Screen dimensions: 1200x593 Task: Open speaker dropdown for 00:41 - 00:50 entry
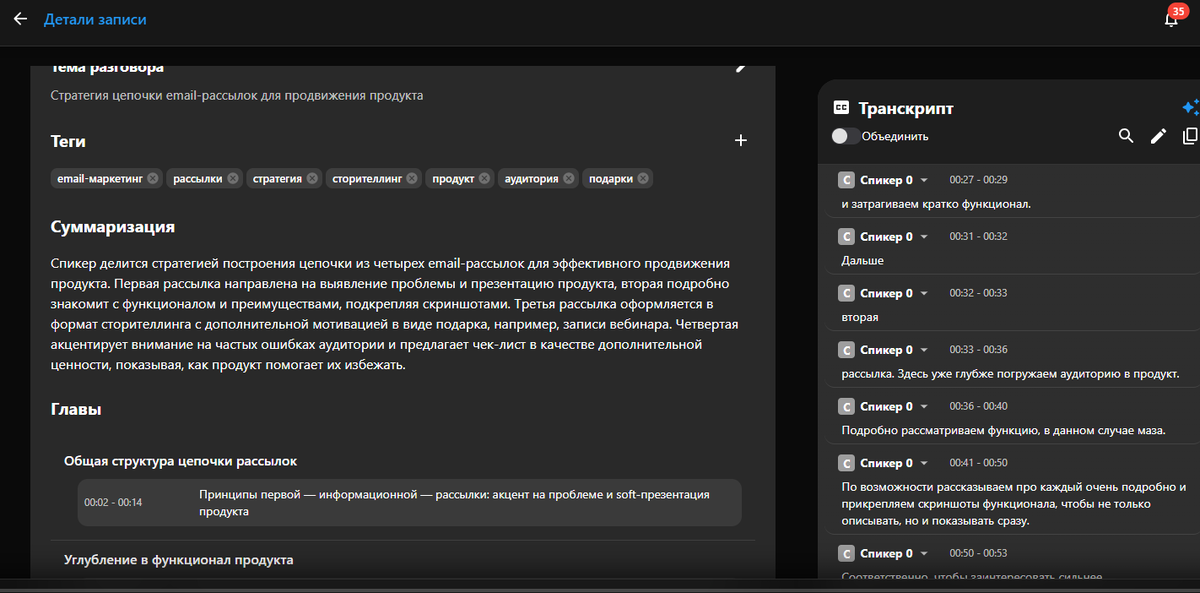coord(924,463)
